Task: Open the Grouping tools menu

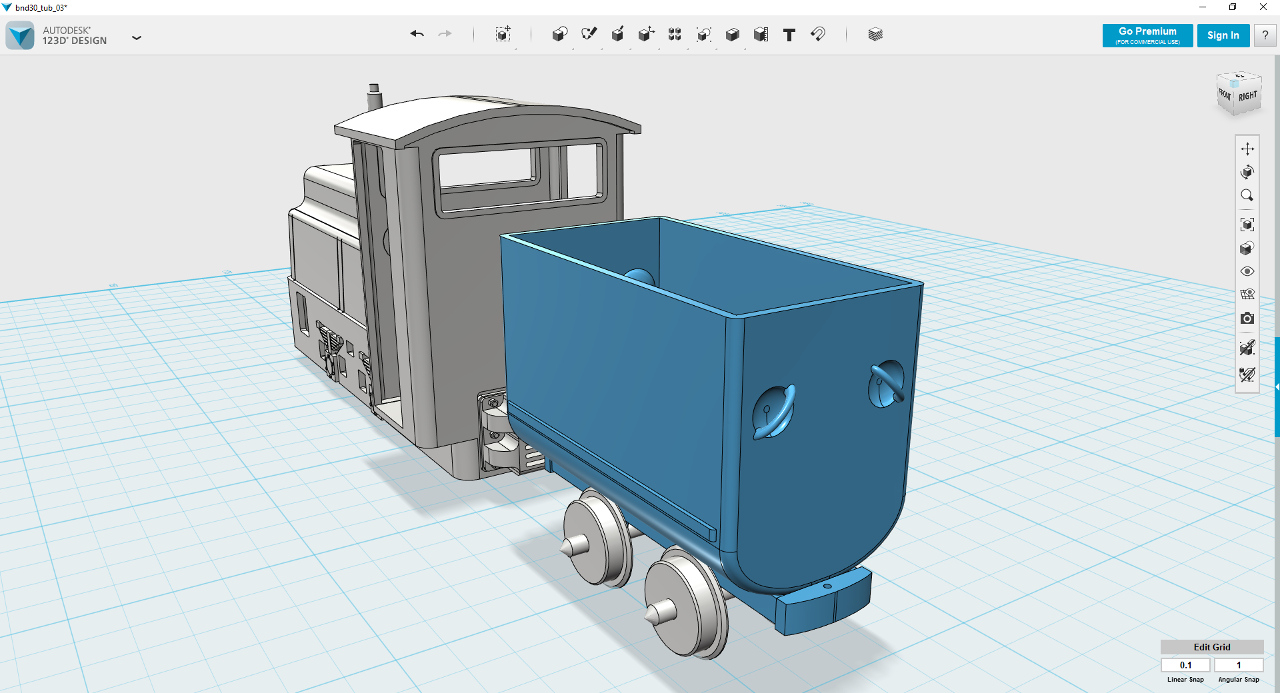Action: [x=704, y=34]
